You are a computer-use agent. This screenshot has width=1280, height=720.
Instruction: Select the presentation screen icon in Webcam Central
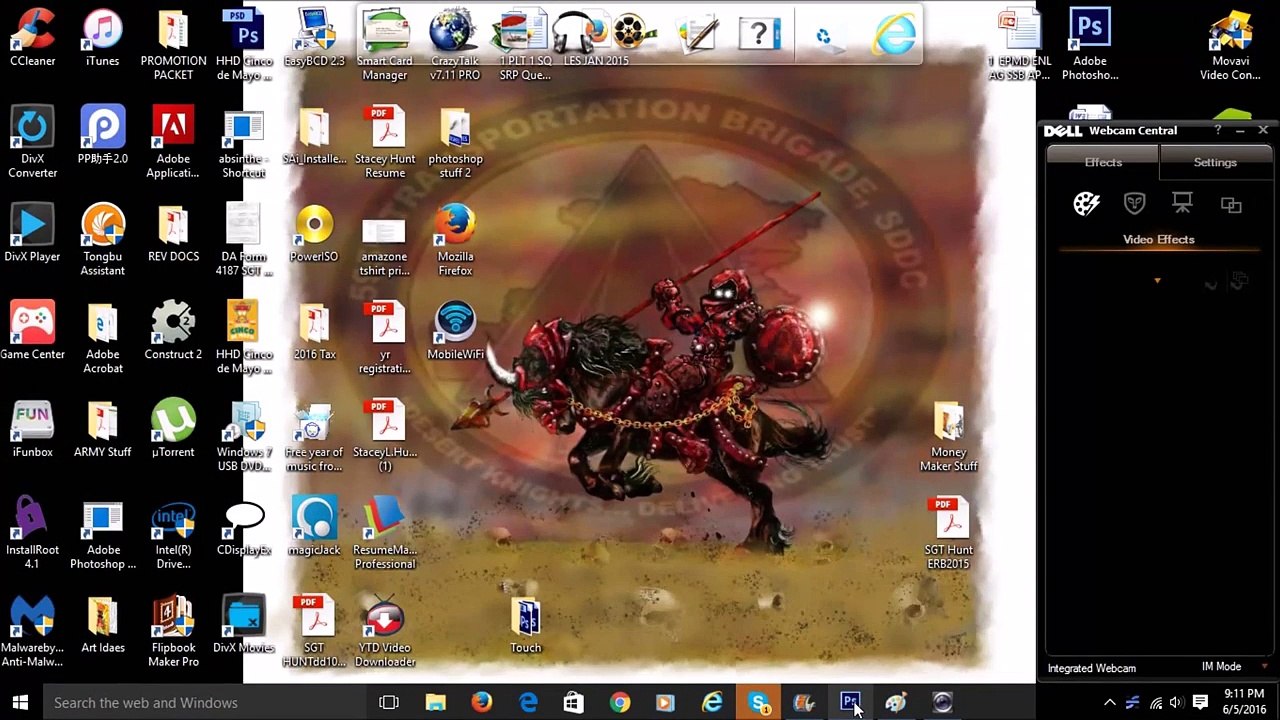(1182, 203)
